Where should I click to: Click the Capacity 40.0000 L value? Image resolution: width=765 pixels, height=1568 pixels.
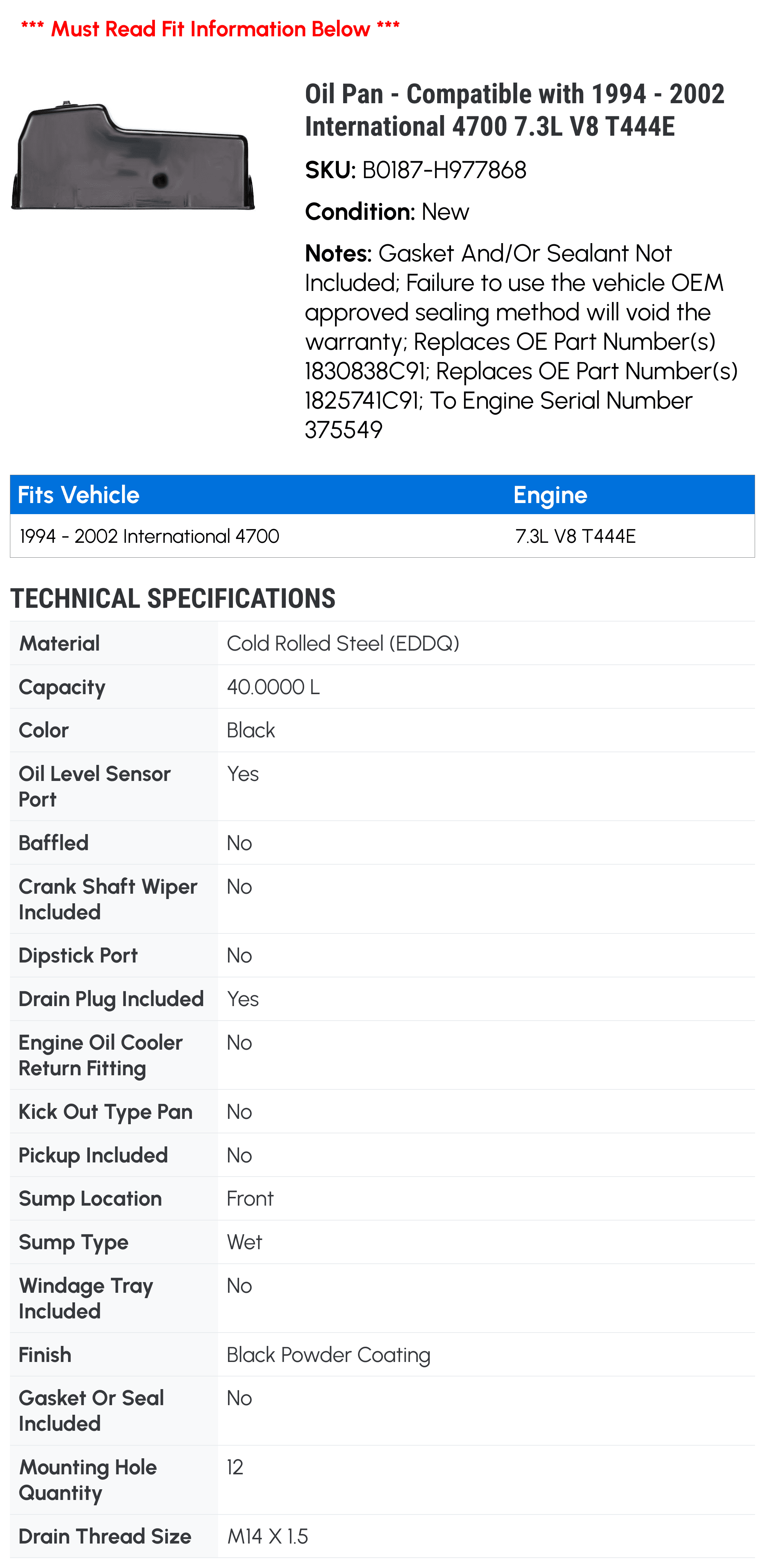273,687
